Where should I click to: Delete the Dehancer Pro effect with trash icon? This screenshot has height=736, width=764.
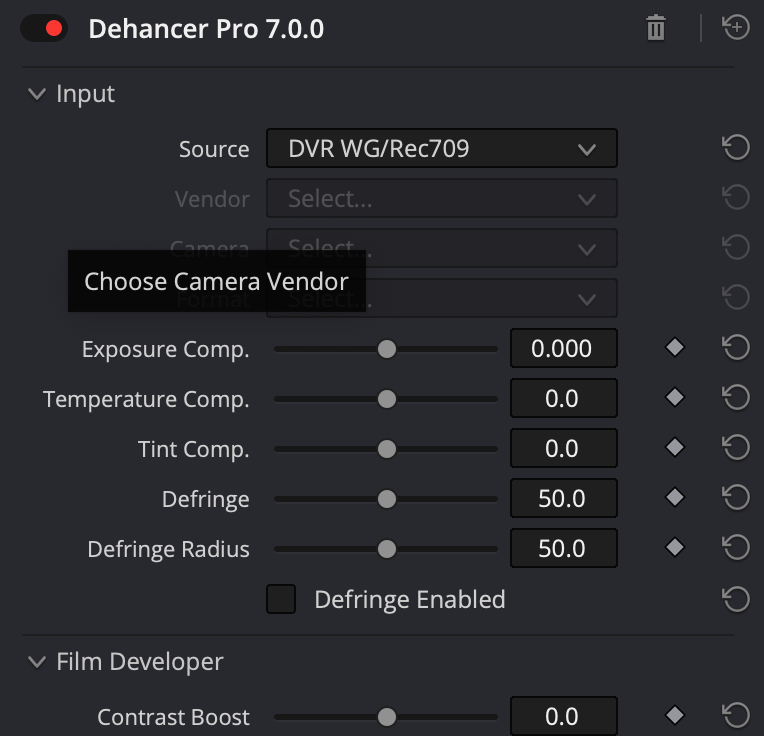click(655, 28)
